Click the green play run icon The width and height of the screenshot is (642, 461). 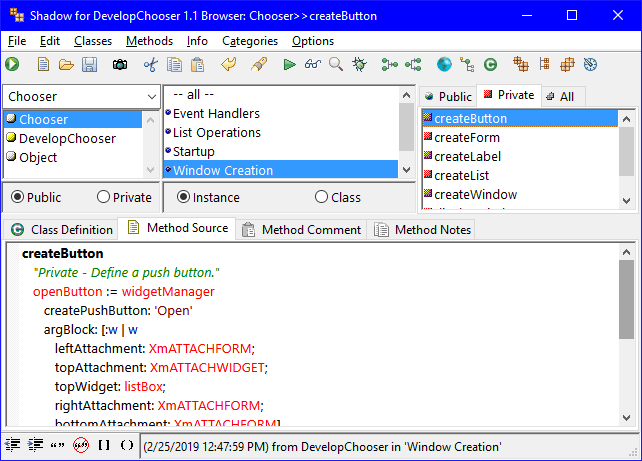point(289,64)
